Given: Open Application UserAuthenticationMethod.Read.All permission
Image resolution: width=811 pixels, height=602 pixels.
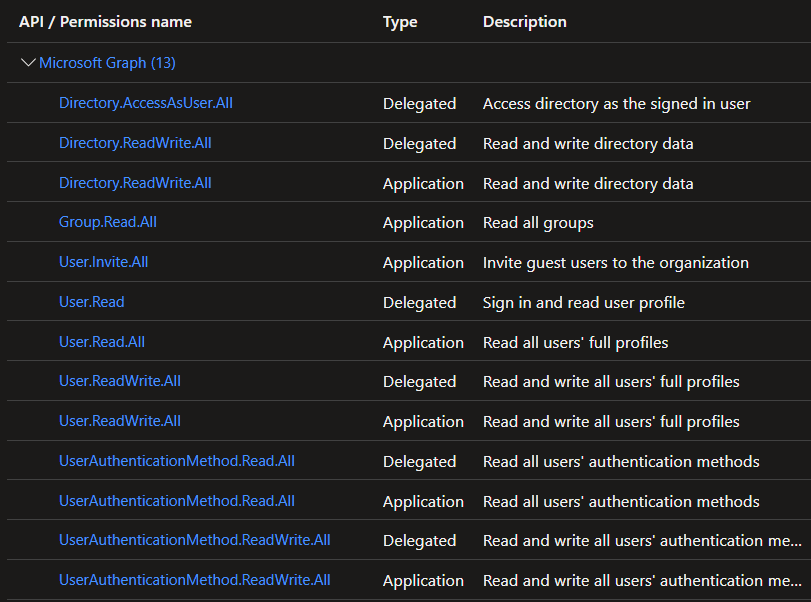Looking at the screenshot, I should [177, 501].
